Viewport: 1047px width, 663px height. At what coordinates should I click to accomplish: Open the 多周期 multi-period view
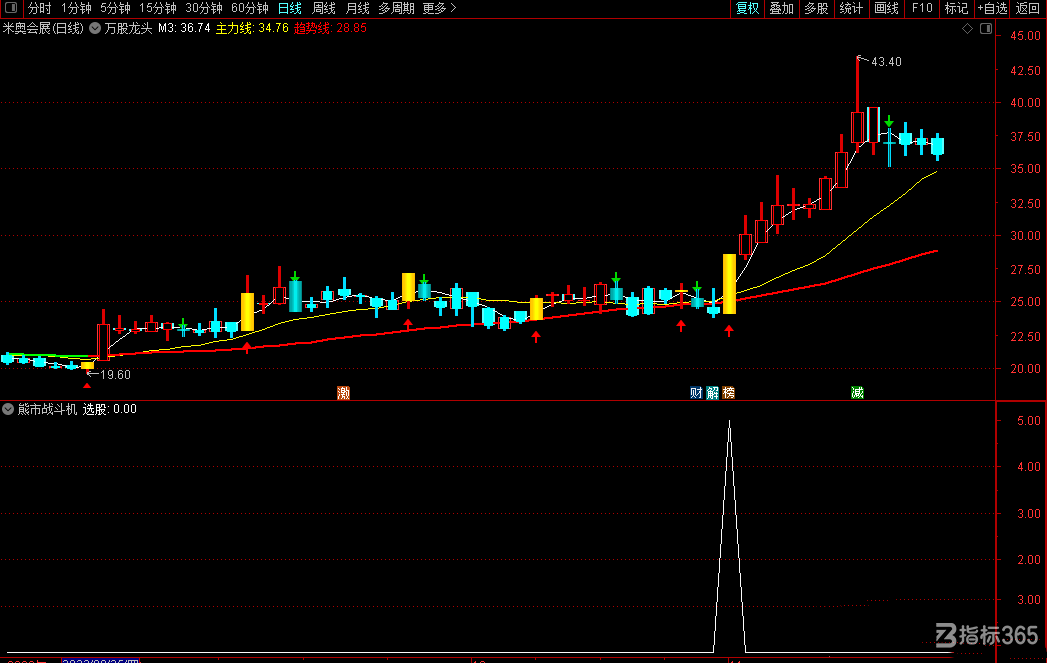[396, 8]
